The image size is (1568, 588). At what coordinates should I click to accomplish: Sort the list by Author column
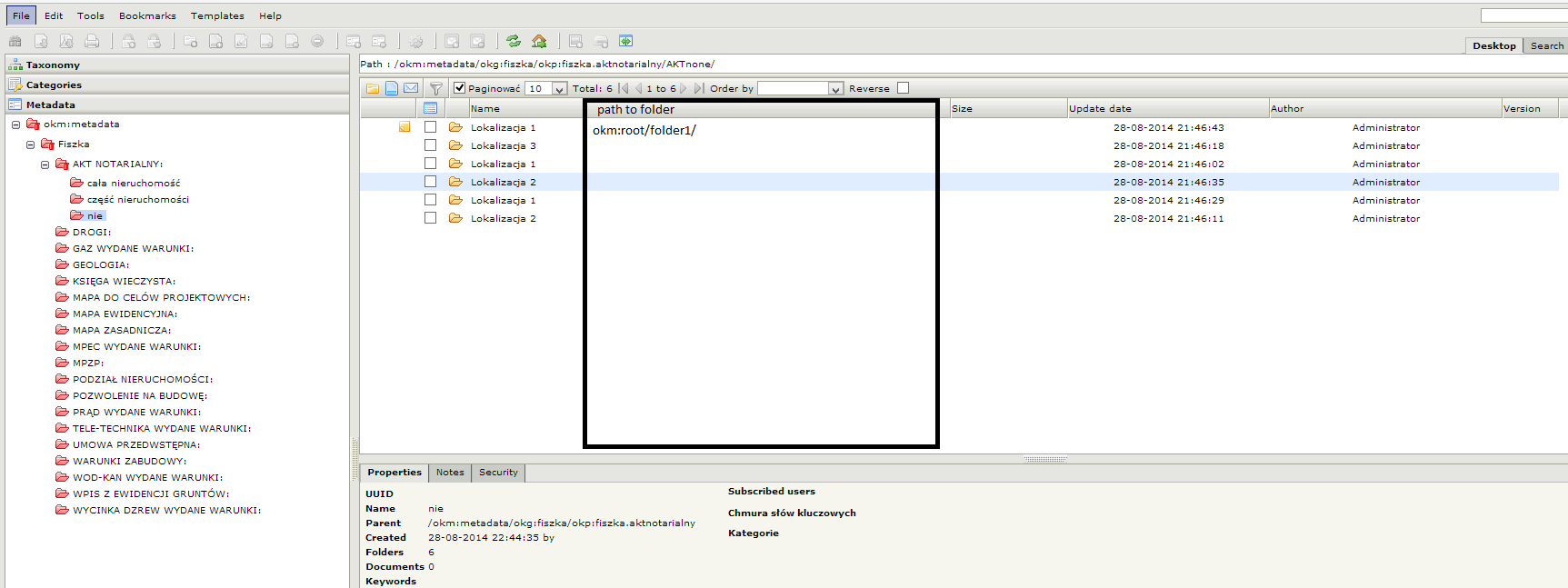click(1385, 108)
